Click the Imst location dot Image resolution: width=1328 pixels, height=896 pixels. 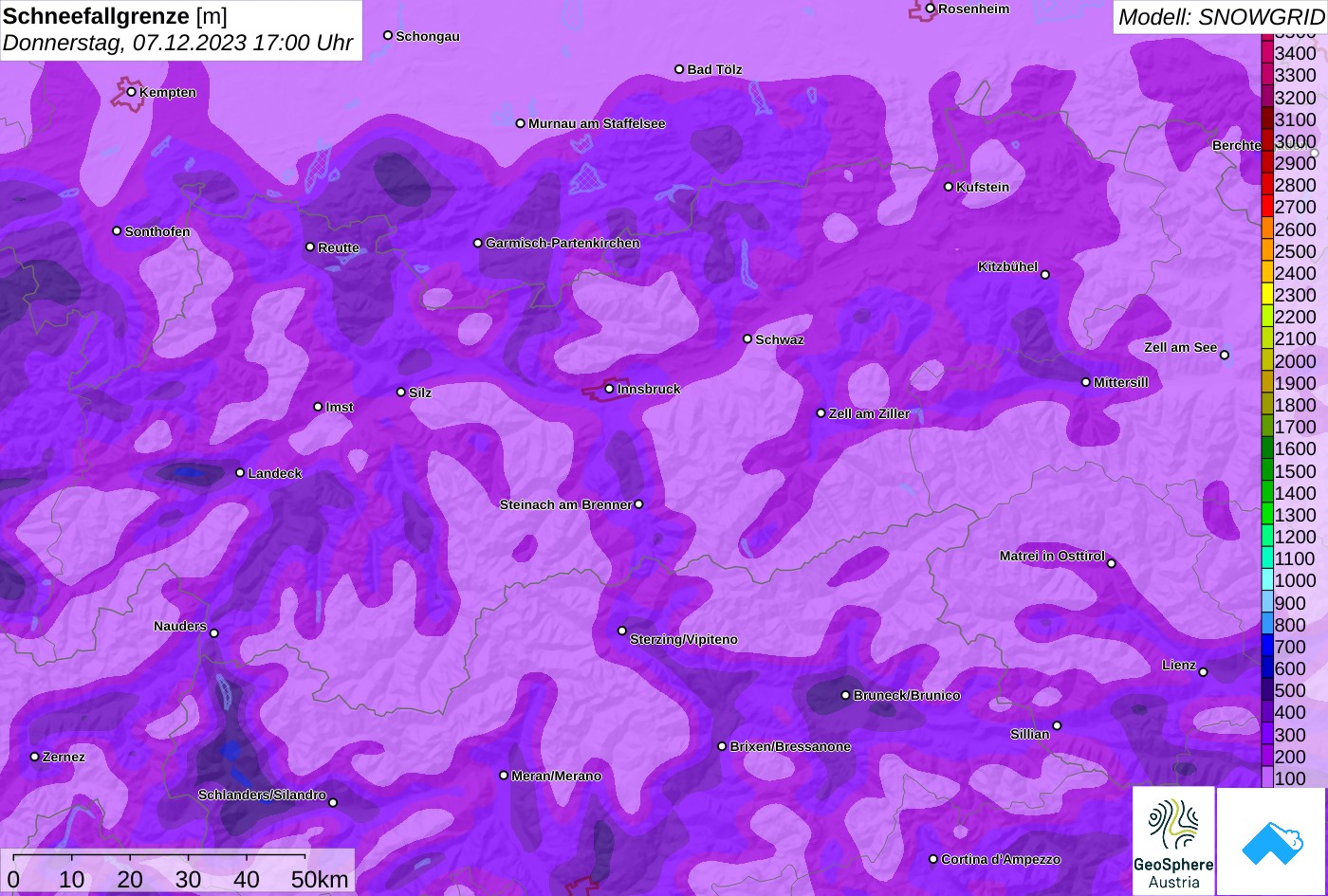click(318, 407)
